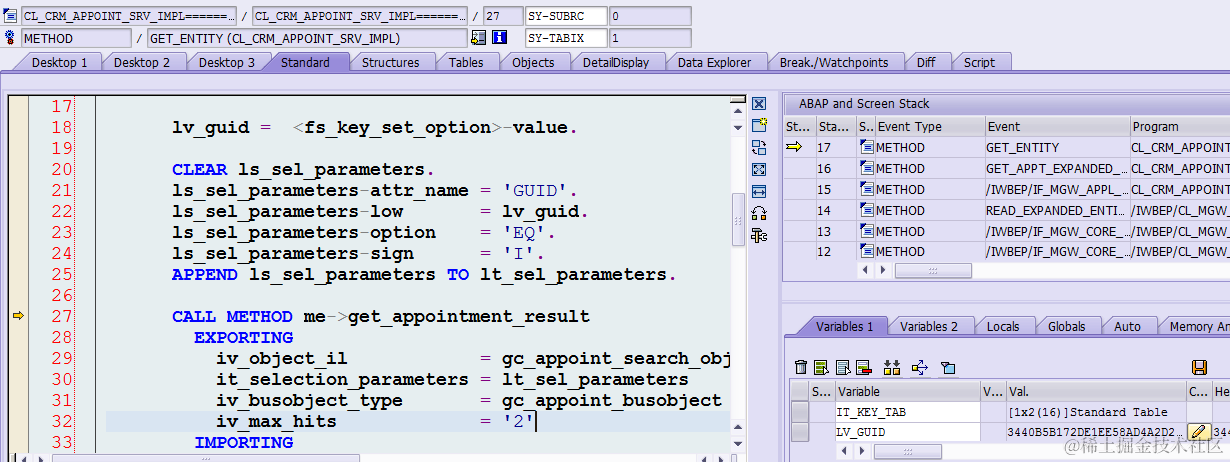Click the IT_KEY_TAB variable name cell
The width and height of the screenshot is (1230, 462).
pos(907,412)
